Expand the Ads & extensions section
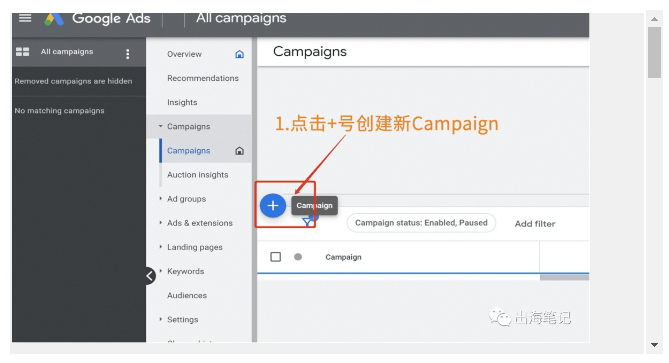This screenshot has height=363, width=669. (x=160, y=223)
